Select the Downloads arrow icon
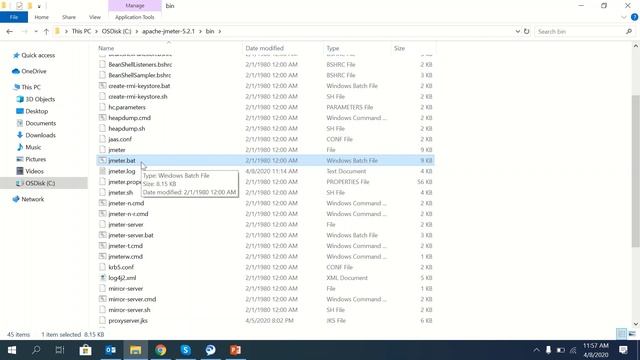The height and width of the screenshot is (360, 640). [x=20, y=135]
